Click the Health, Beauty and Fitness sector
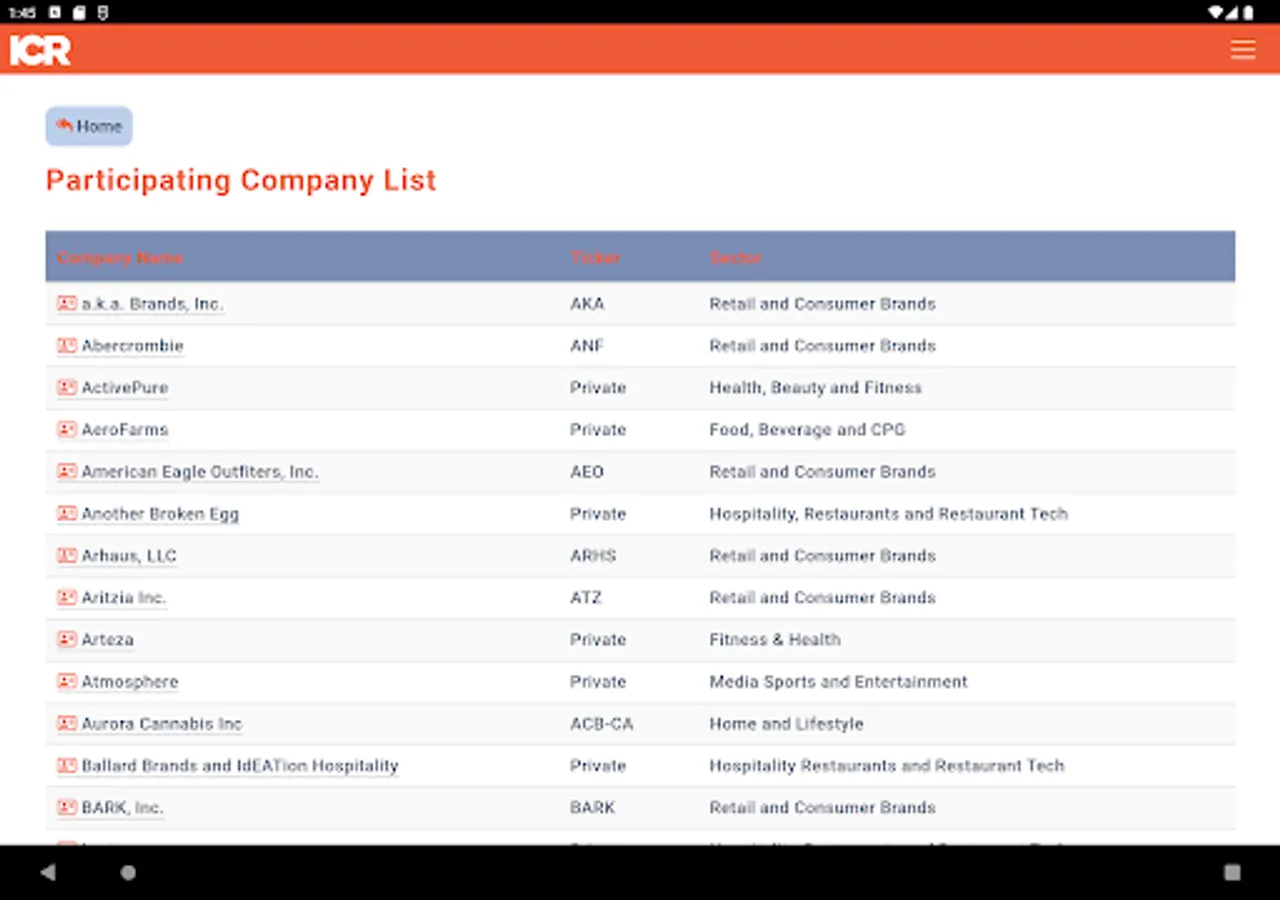 pyautogui.click(x=816, y=388)
